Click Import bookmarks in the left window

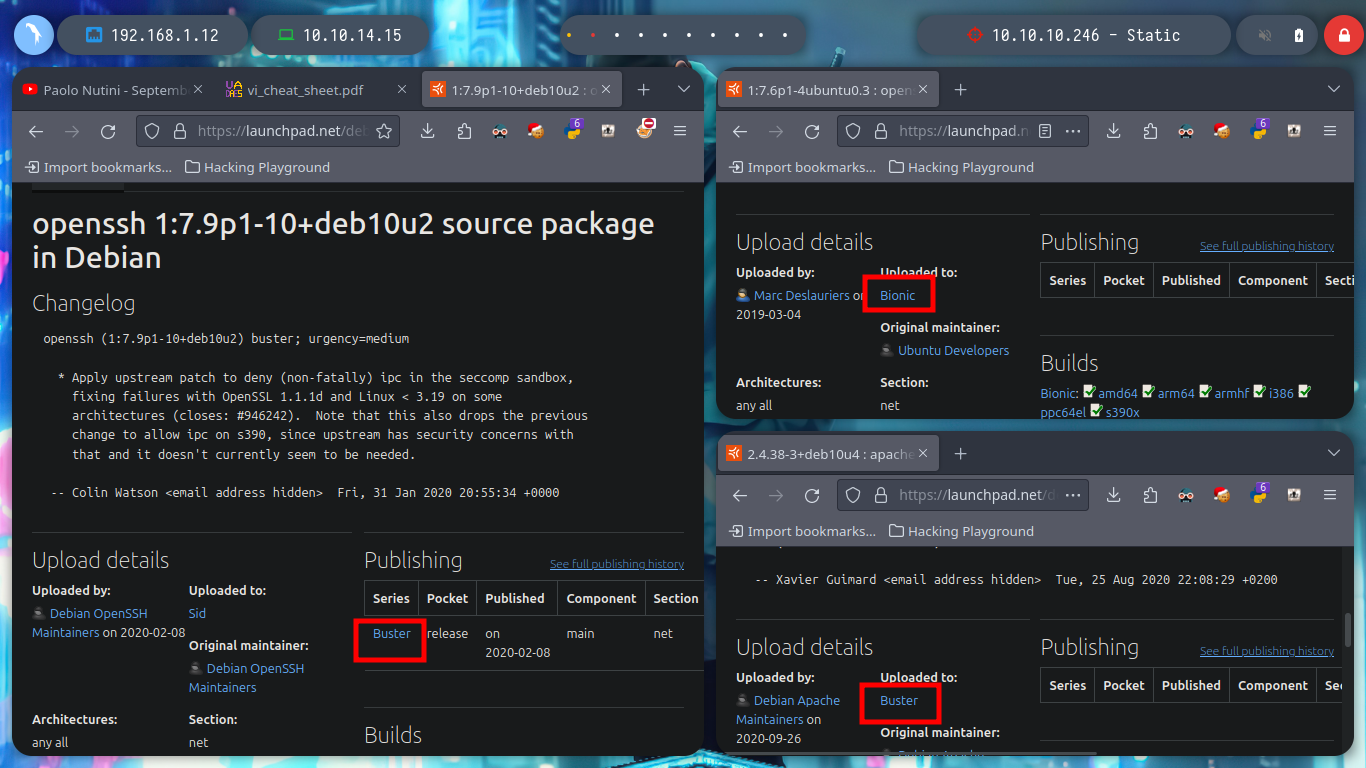click(99, 167)
